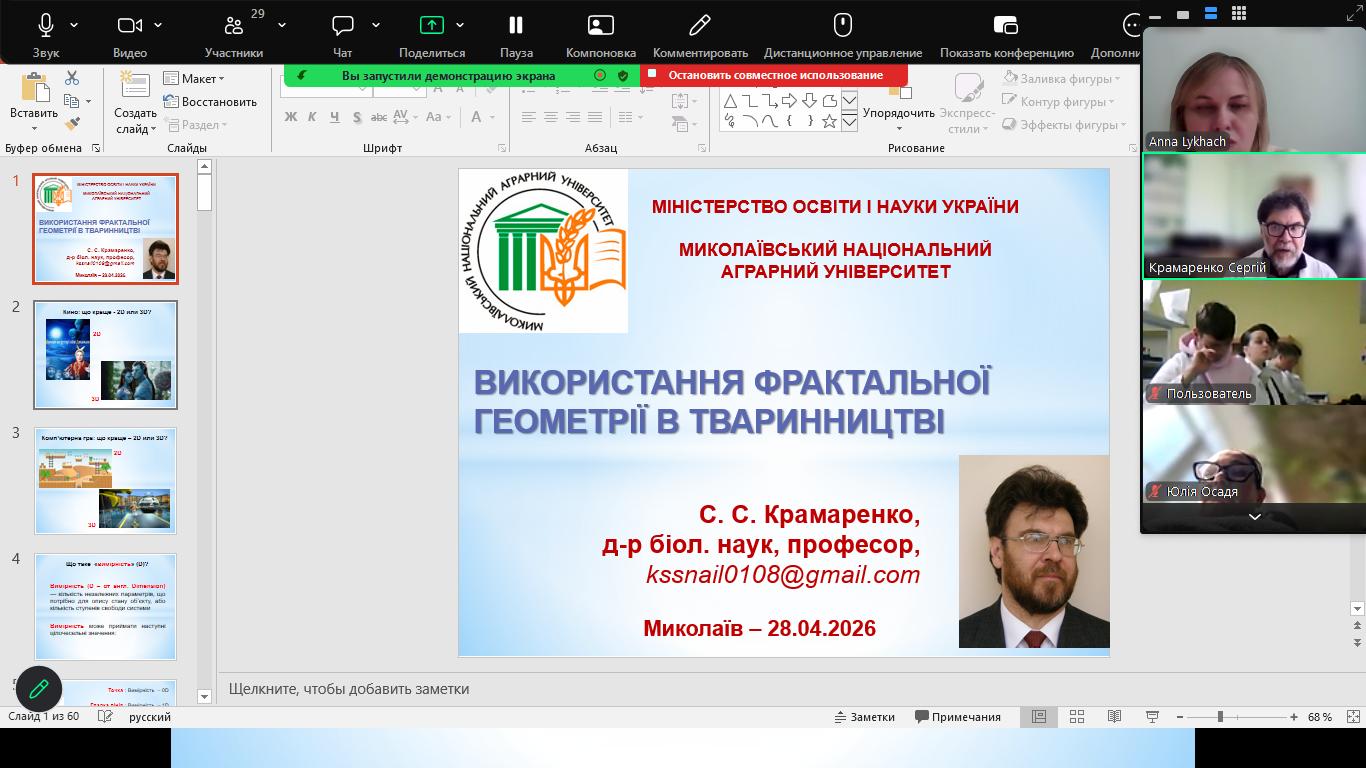Expand video options arrow next to Видео
Screen dimensions: 1366x768
(158, 25)
